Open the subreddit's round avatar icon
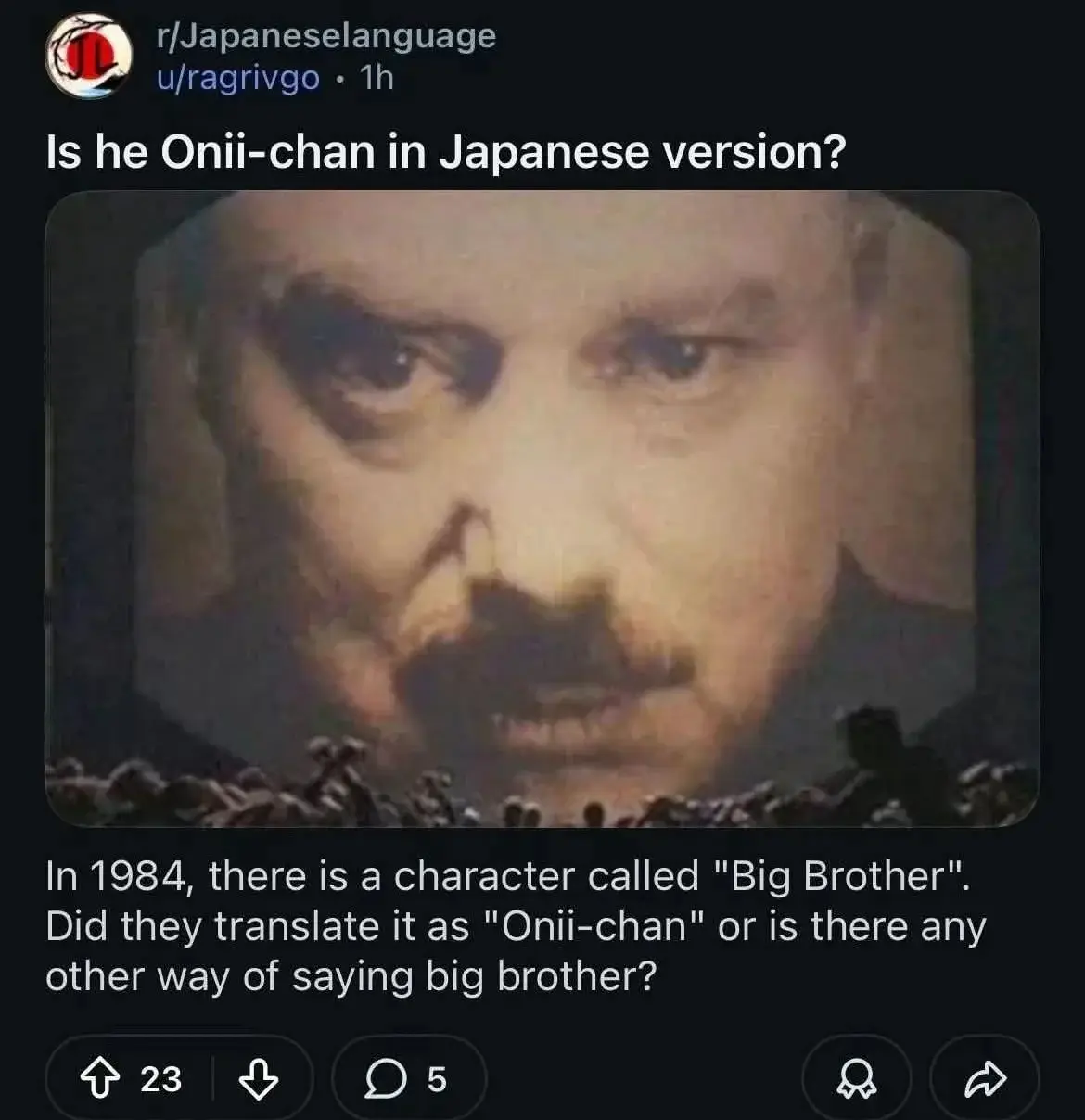The image size is (1085, 1120). tap(88, 55)
